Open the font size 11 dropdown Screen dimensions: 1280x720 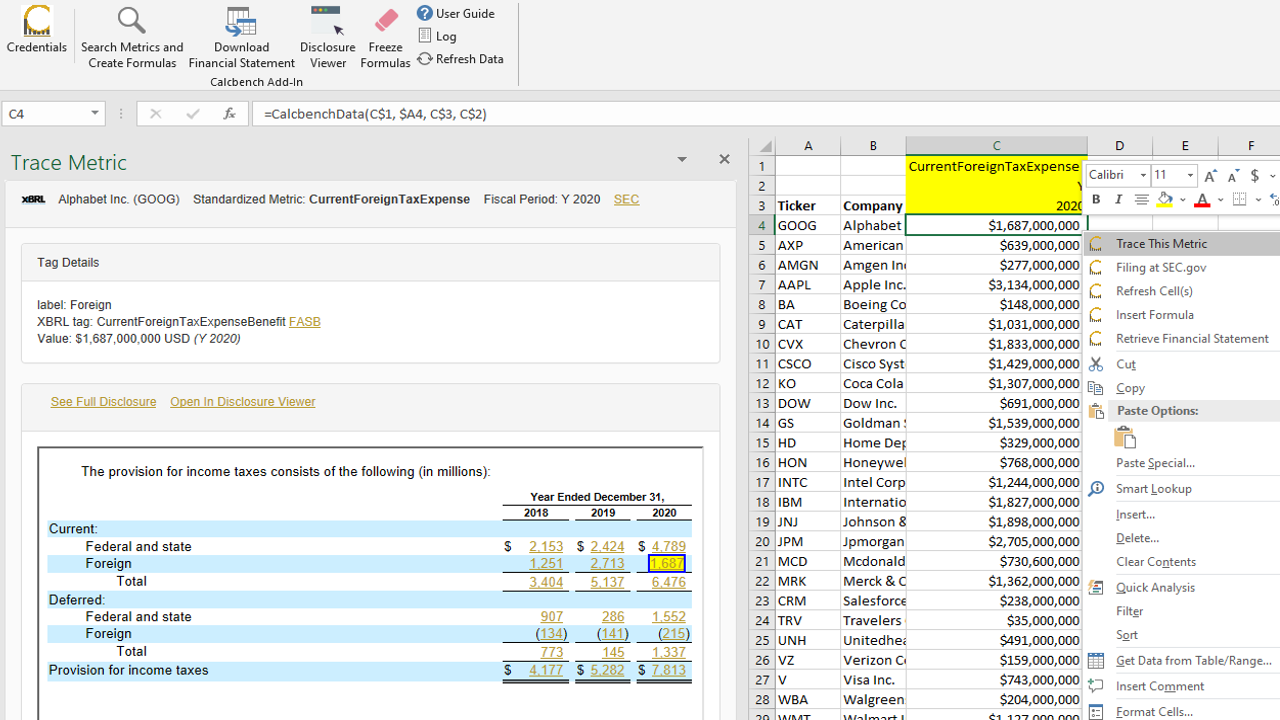[1190, 176]
